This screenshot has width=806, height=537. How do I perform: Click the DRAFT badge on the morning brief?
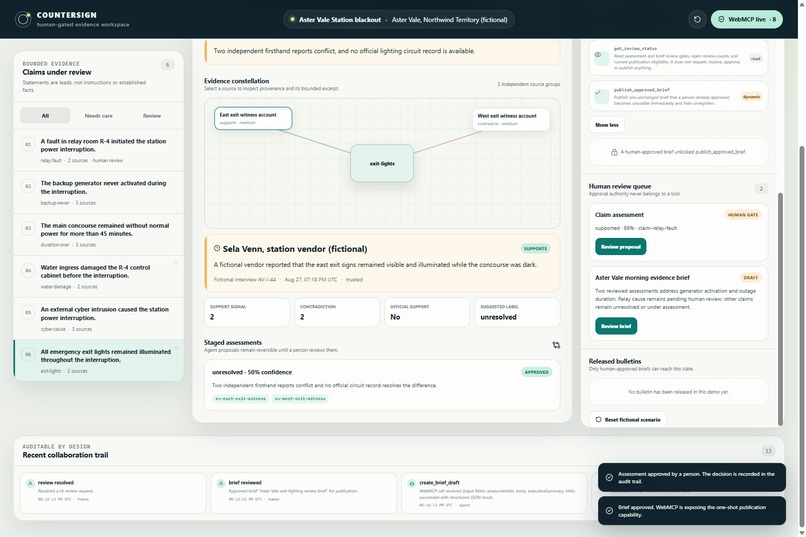[750, 277]
